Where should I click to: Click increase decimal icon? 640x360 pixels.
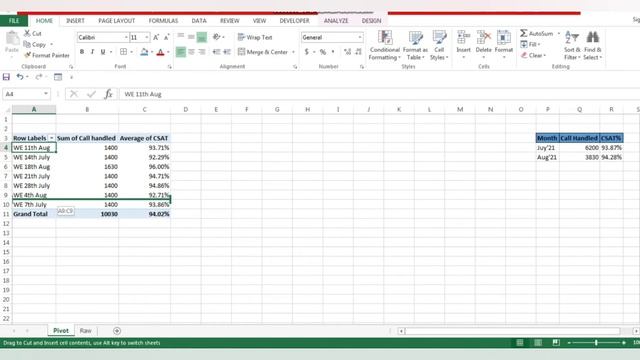[347, 52]
